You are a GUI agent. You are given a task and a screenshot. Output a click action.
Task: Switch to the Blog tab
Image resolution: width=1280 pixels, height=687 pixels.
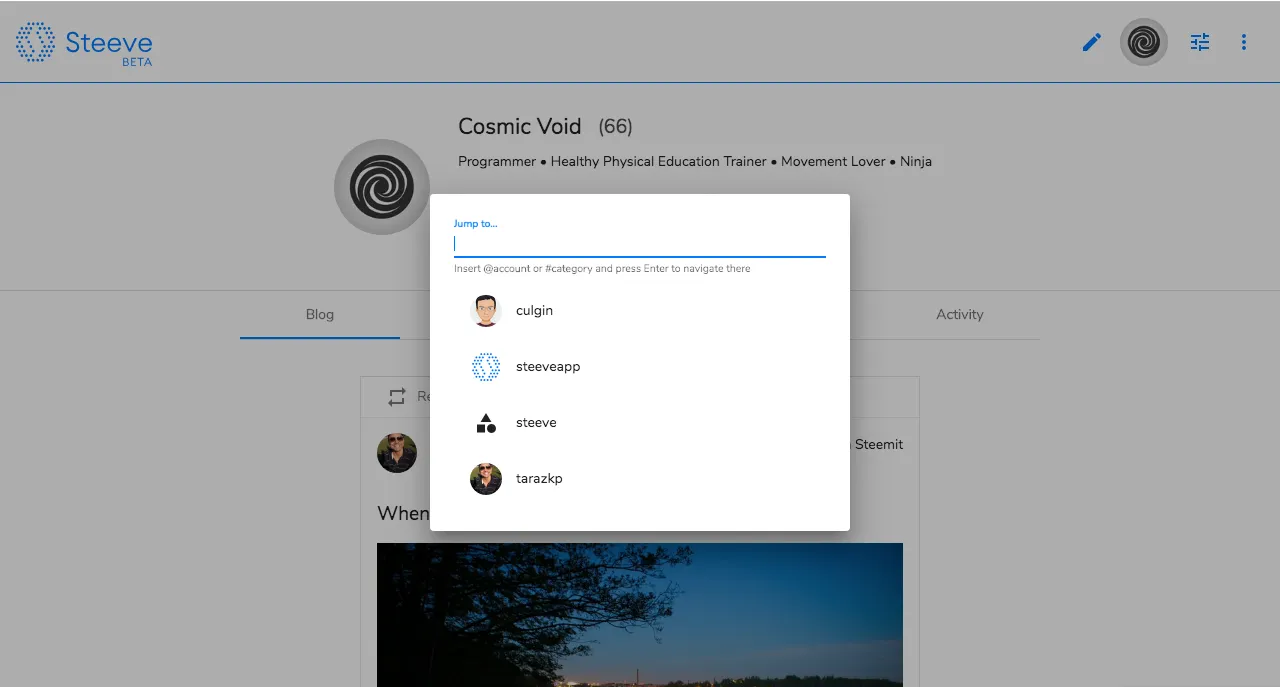320,314
